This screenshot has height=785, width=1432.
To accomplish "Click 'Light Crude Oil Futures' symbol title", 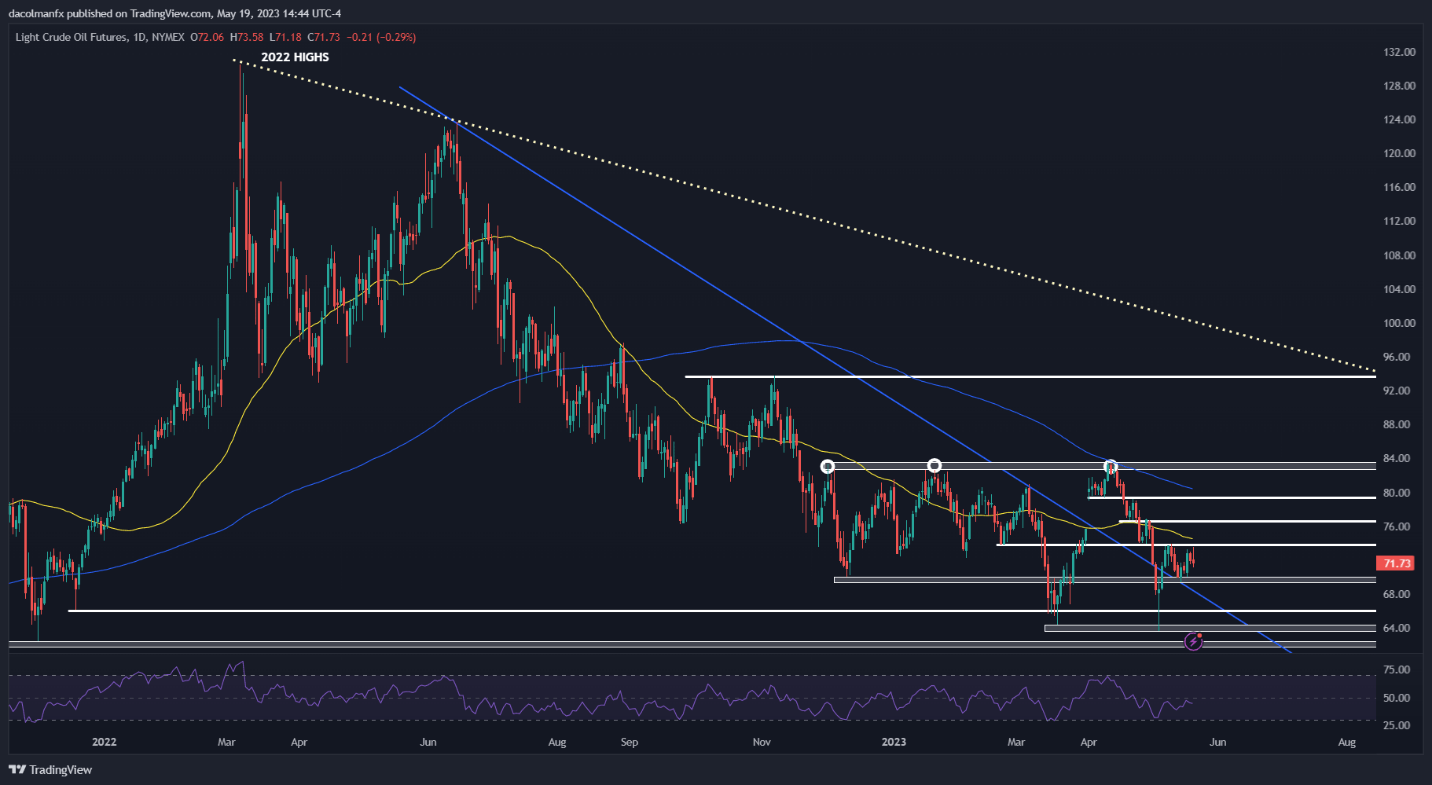I will [69, 37].
